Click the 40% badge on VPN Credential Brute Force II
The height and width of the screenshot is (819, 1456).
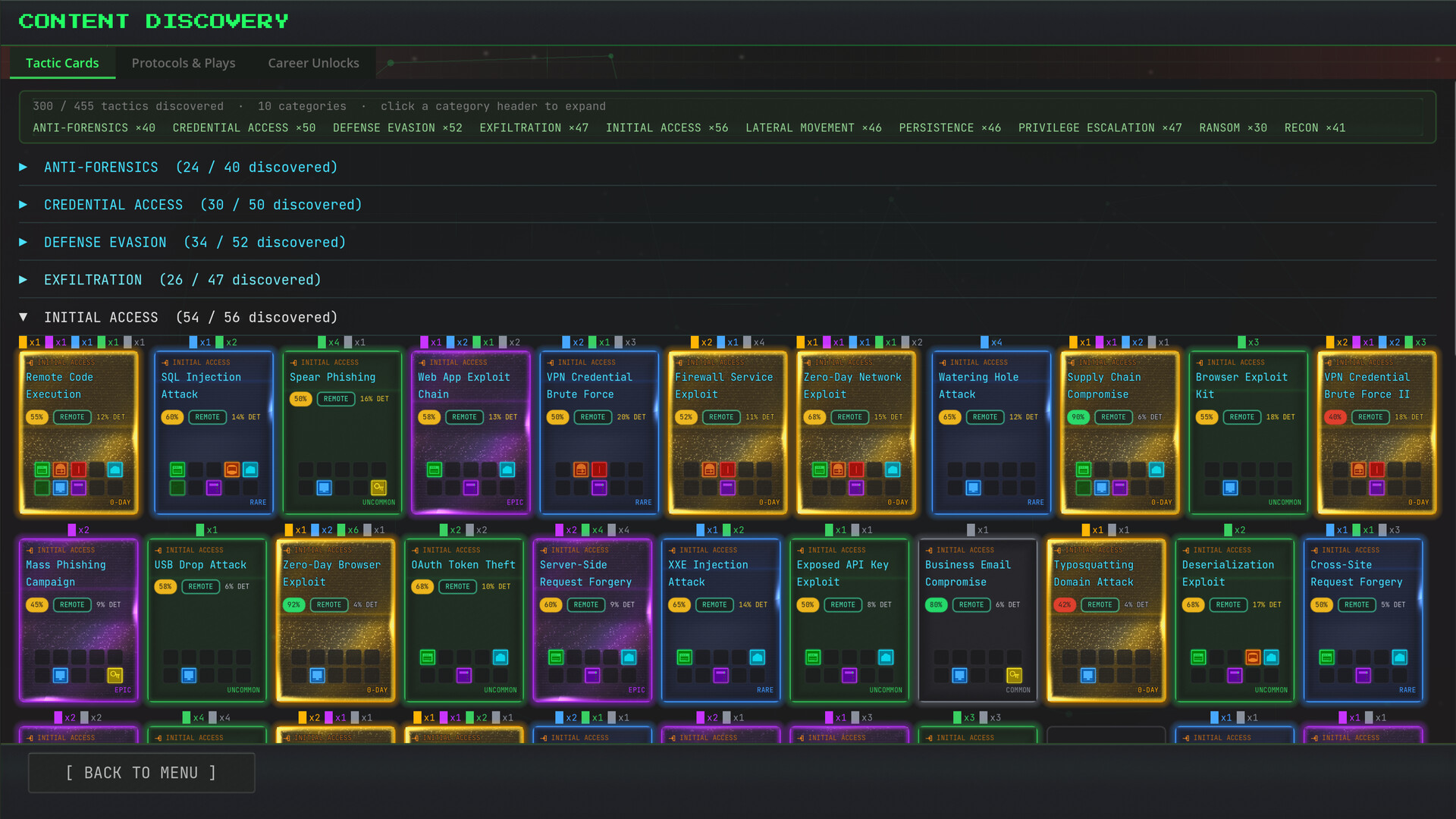click(x=1335, y=417)
